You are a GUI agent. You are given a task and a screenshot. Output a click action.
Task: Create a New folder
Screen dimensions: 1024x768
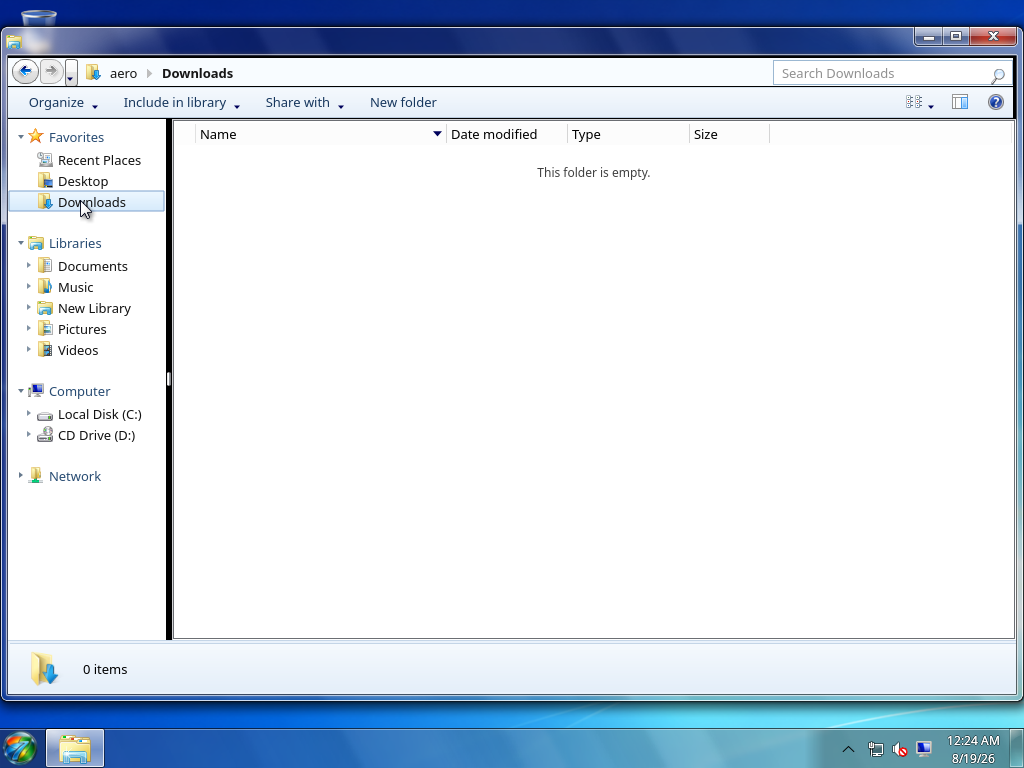[403, 103]
